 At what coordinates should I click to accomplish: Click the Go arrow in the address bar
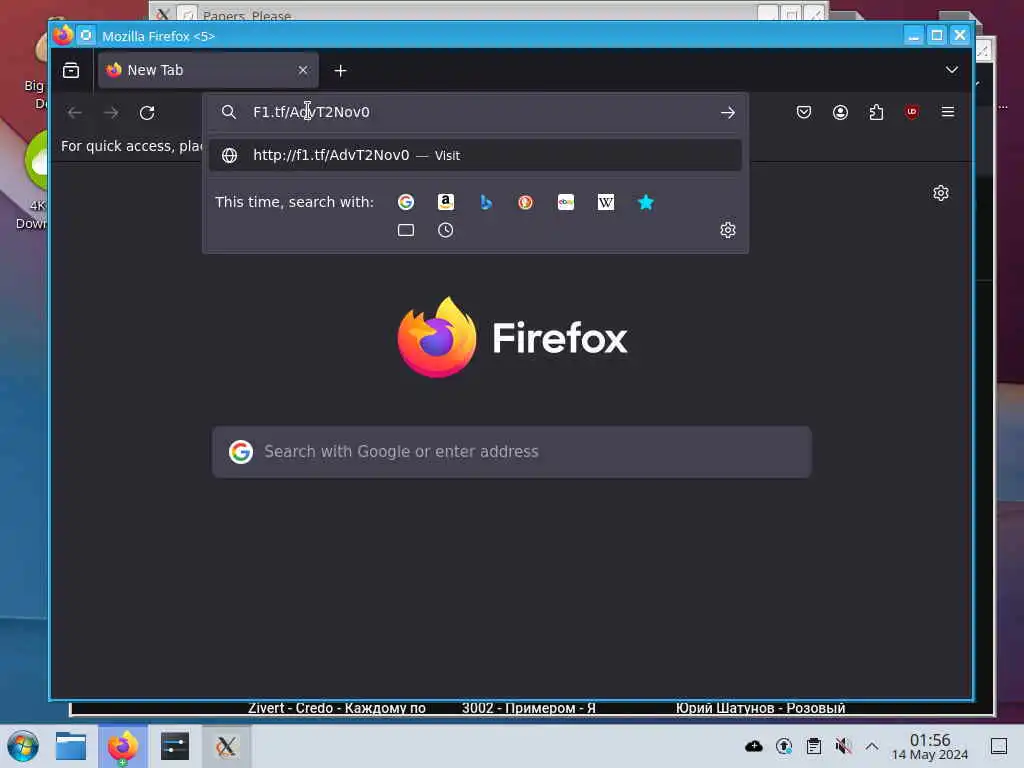click(728, 112)
